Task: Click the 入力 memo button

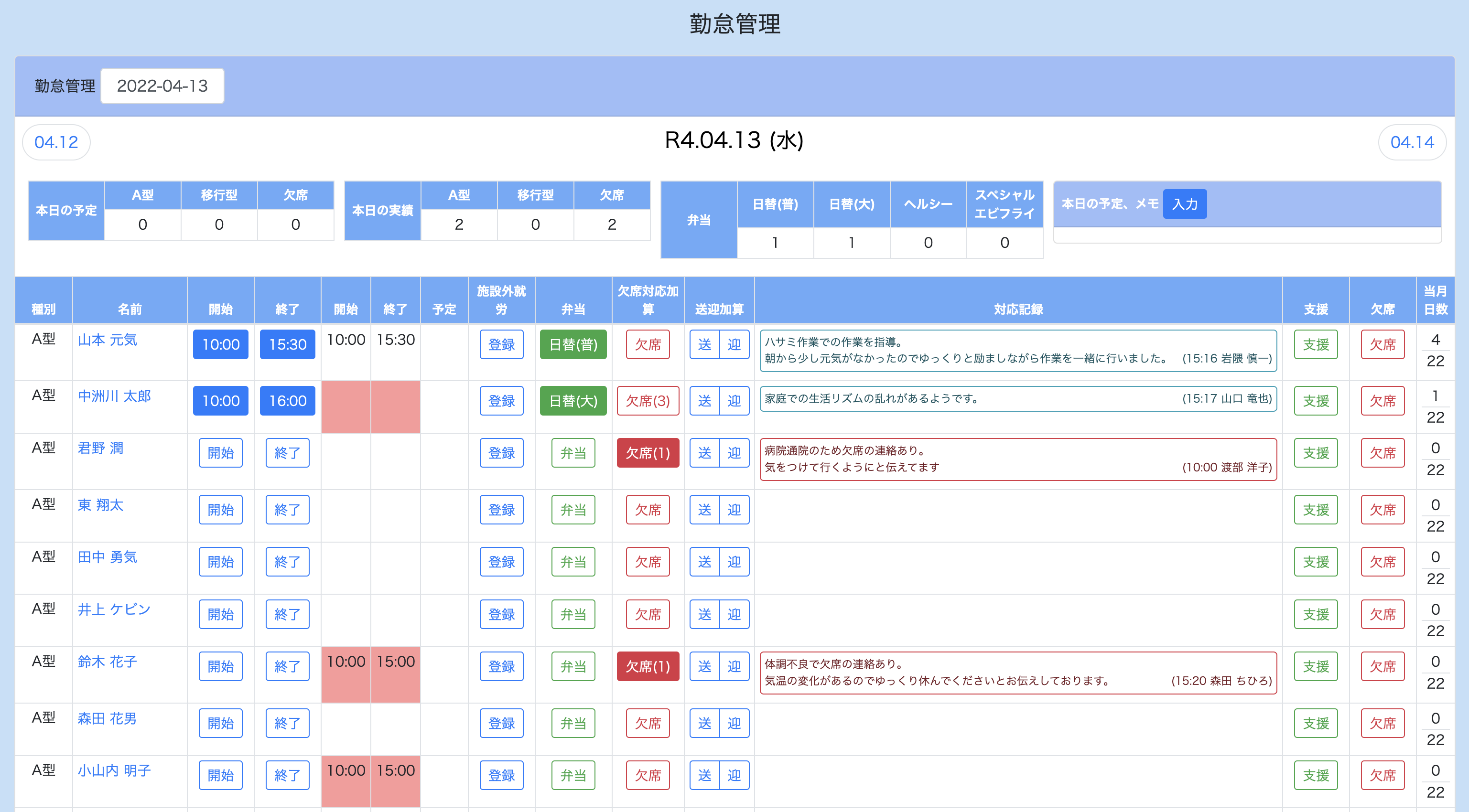Action: point(1184,204)
